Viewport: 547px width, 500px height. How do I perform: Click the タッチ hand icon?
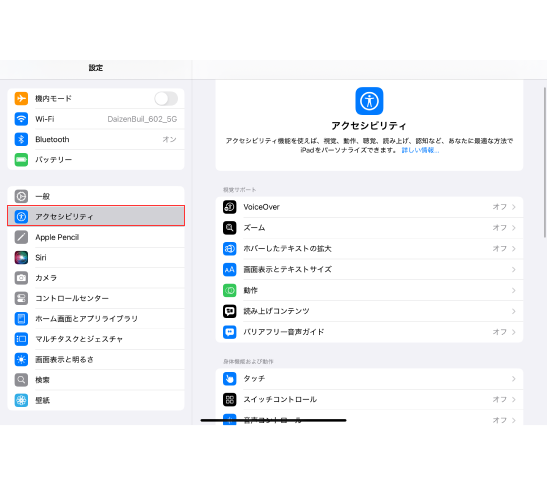230,379
